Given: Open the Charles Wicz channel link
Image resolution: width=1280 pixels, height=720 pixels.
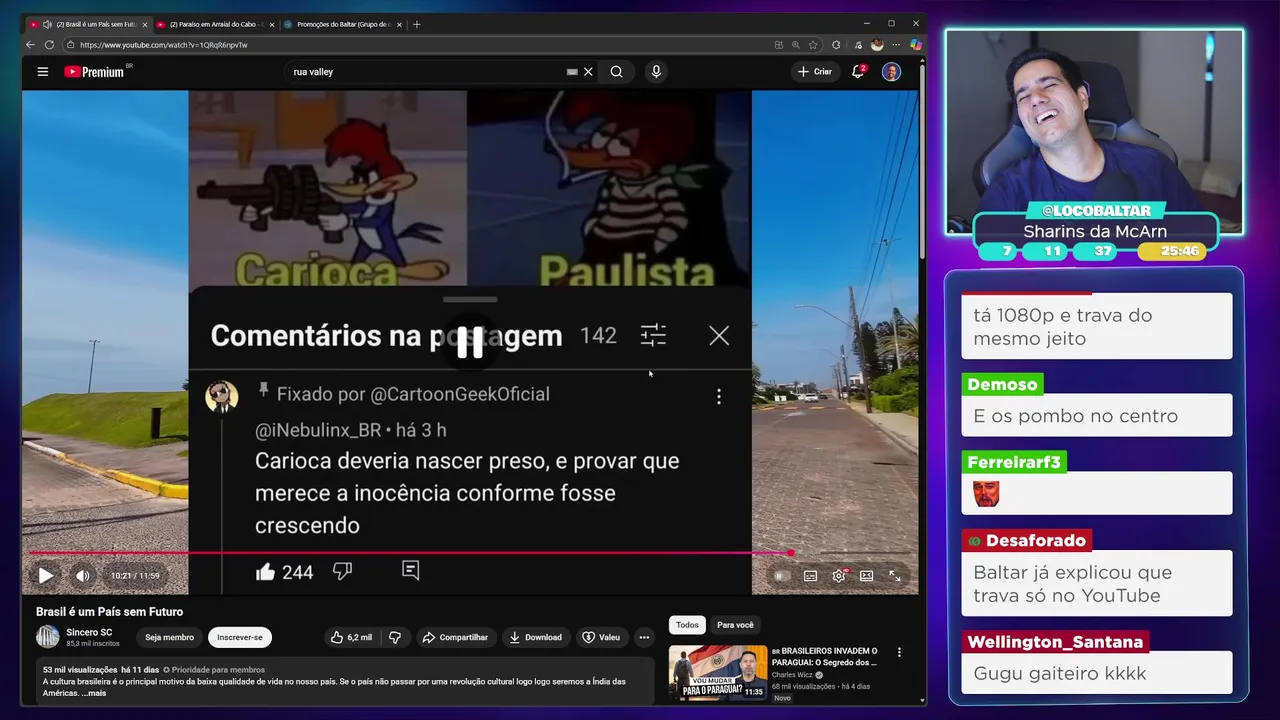Looking at the screenshot, I should [x=792, y=675].
